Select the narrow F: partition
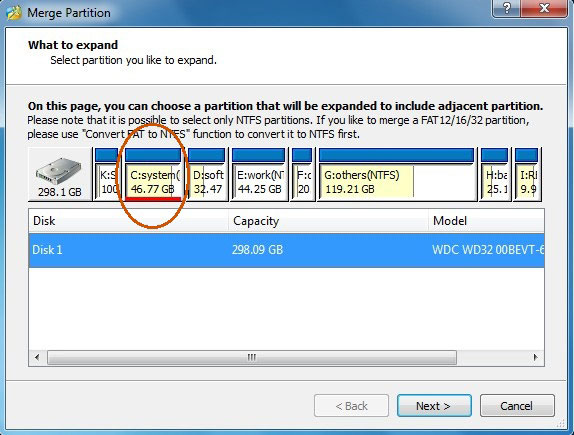574x435 pixels. [302, 174]
